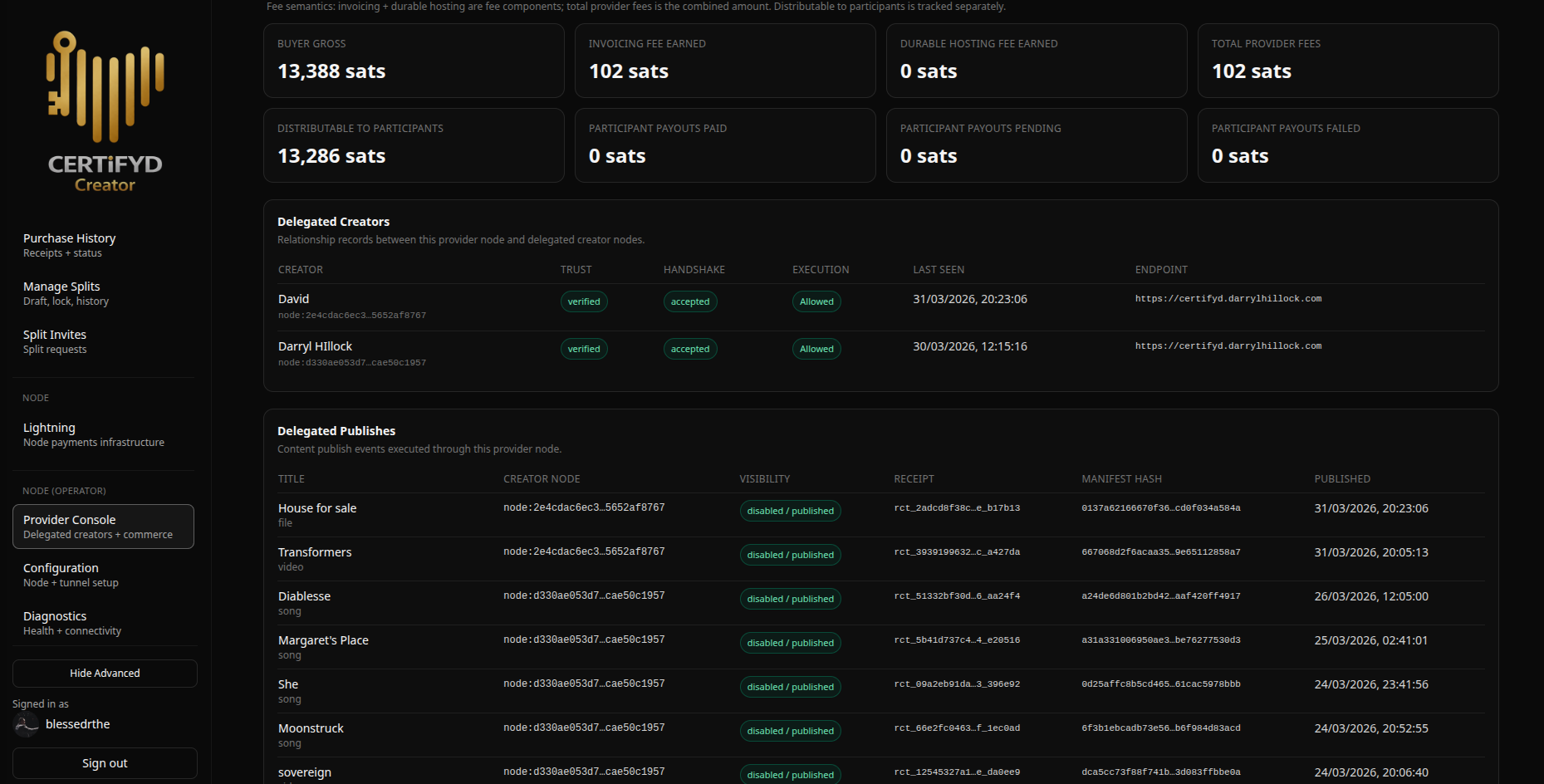Click manifest hash 667068d2f6acaa35
The image size is (1544, 784).
click(1161, 552)
